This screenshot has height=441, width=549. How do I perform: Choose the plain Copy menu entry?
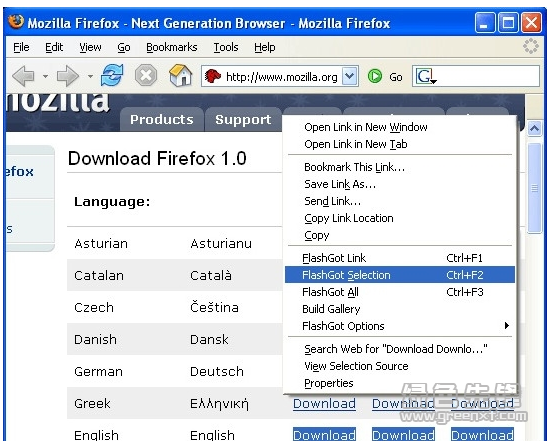[x=400, y=236]
